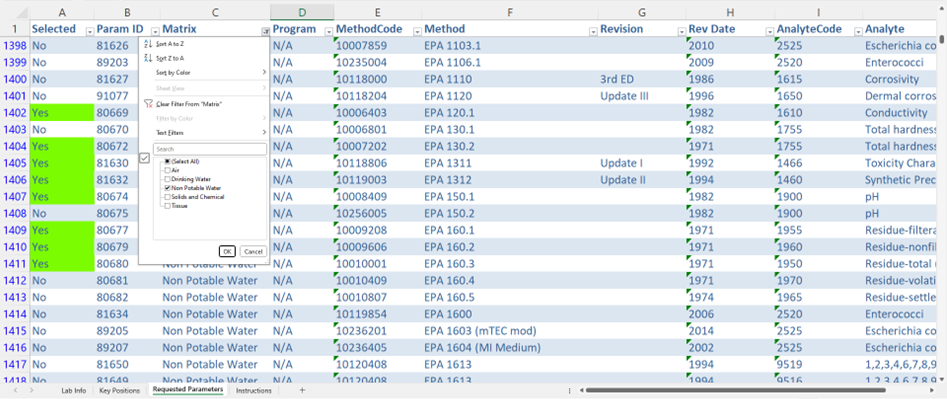Choose Clear Filter From "Matrix"

tap(204, 104)
